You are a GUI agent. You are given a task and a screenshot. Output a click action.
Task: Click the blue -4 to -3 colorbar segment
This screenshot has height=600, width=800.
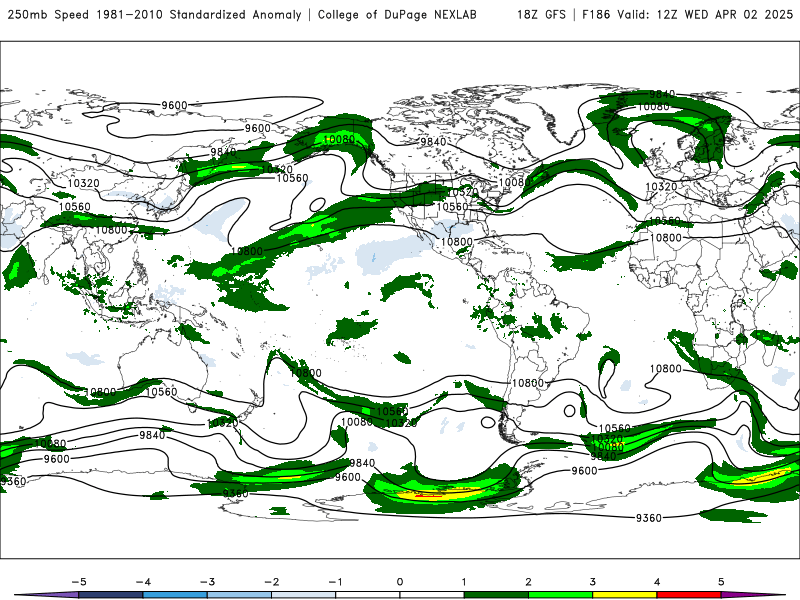(175, 595)
